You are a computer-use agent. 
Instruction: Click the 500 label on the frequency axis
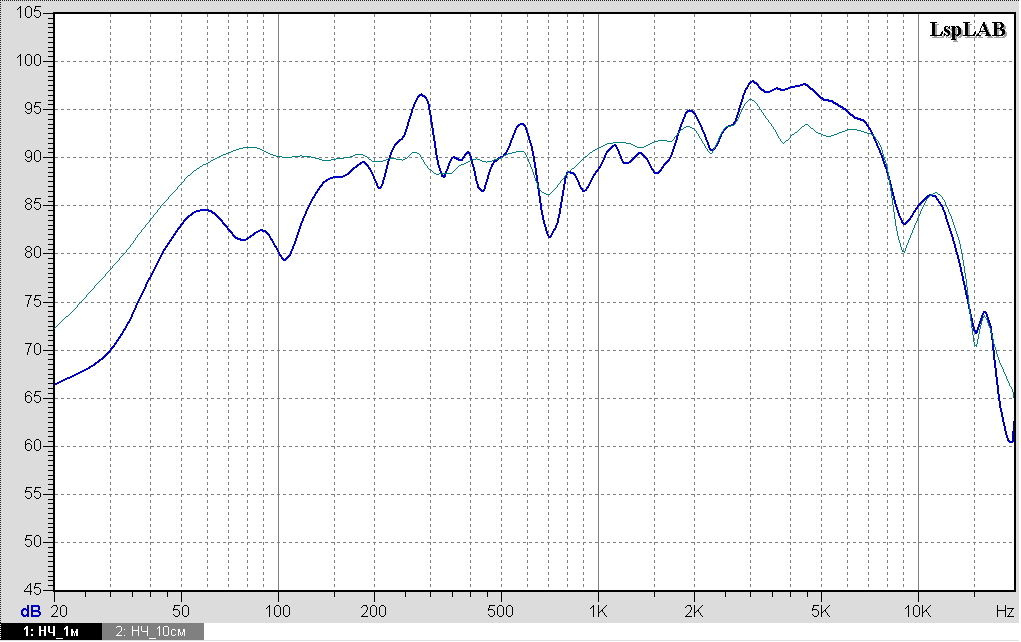[x=501, y=609]
